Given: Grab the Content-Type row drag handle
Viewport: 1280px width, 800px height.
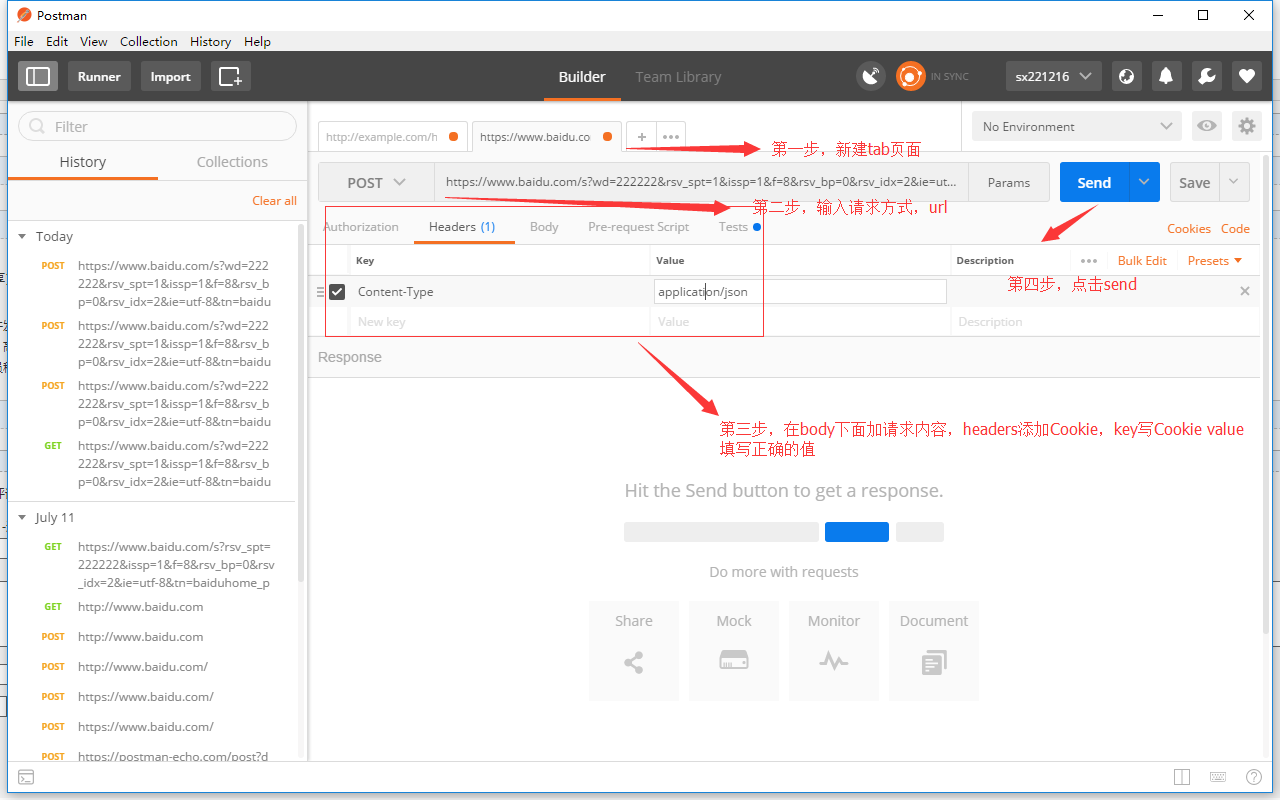Looking at the screenshot, I should tap(321, 292).
